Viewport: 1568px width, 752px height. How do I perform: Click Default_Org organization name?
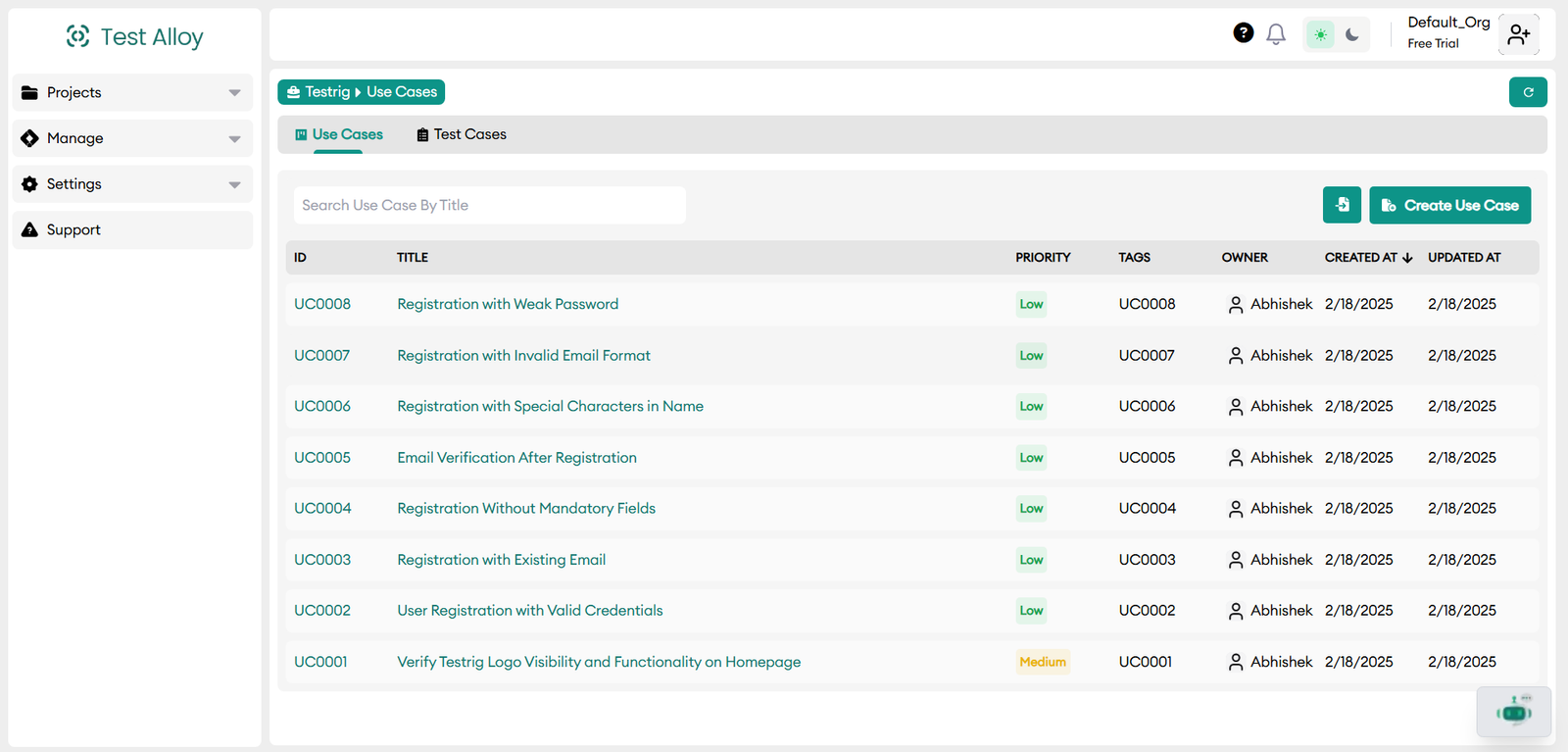tap(1448, 23)
